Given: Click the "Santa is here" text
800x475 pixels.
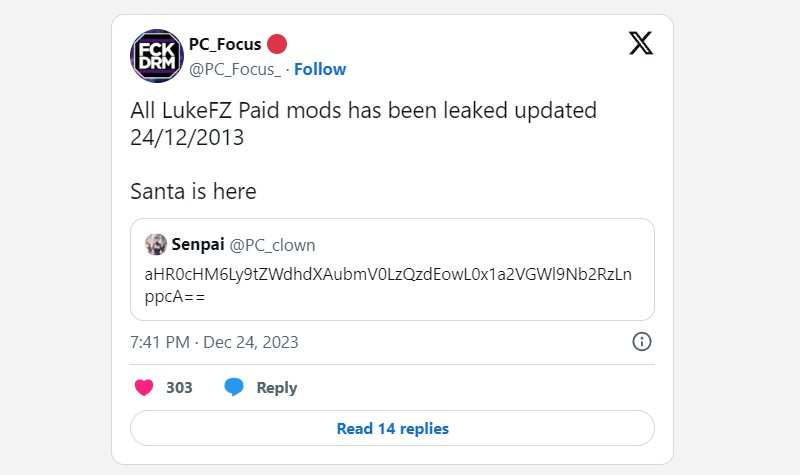Looking at the screenshot, I should pos(193,190).
